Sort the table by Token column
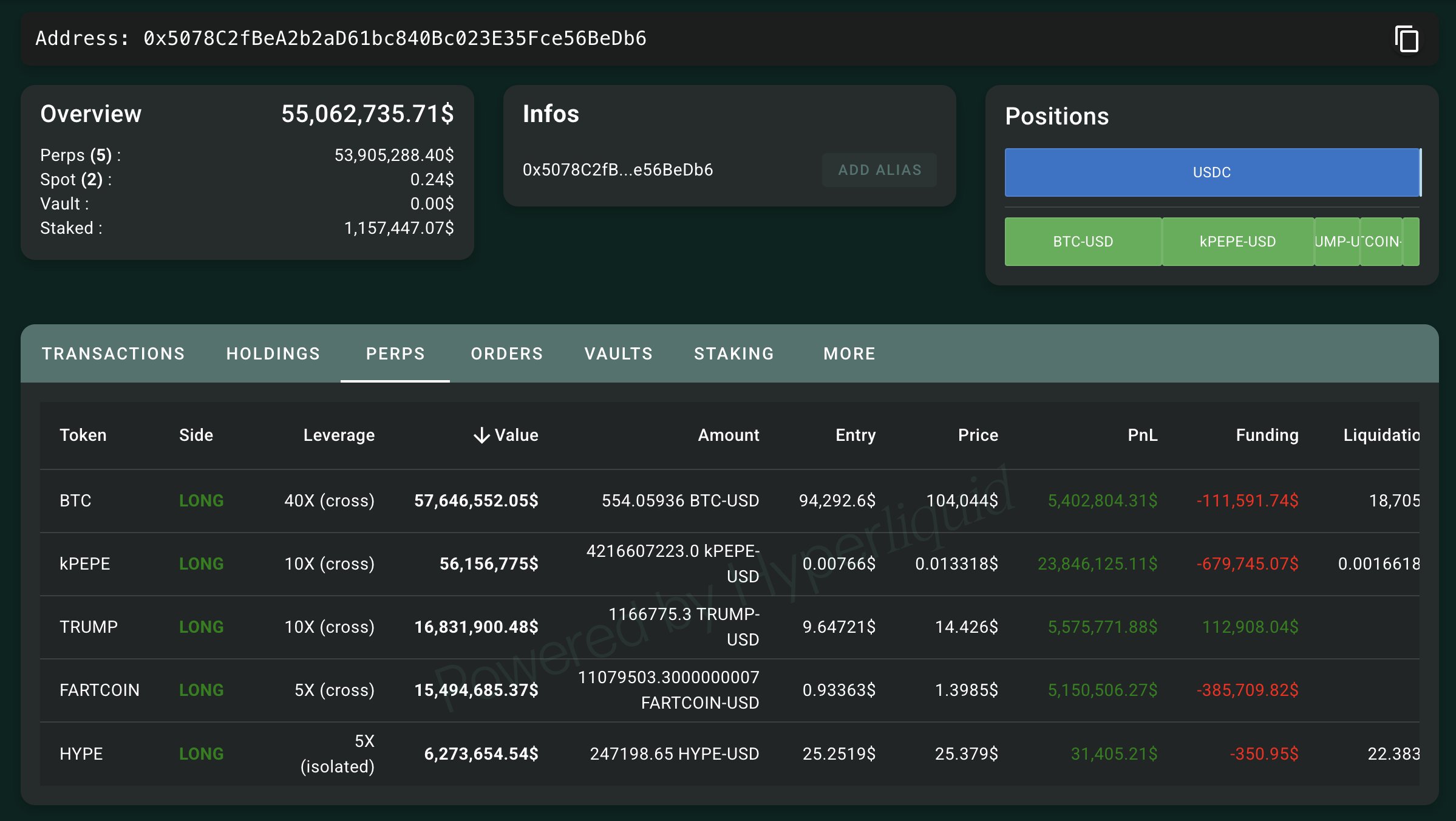1456x821 pixels. tap(83, 435)
